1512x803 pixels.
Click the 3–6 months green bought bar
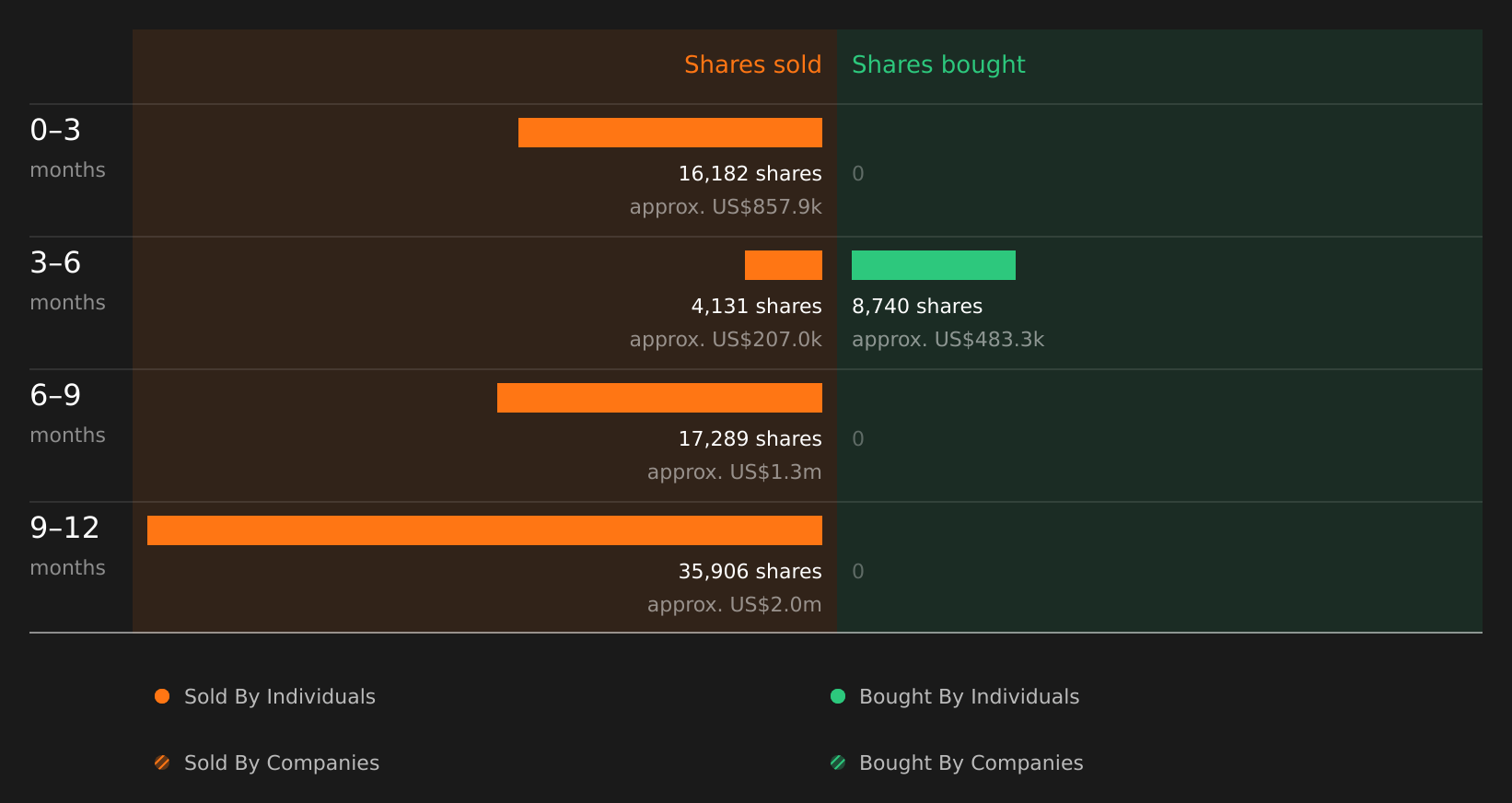tap(934, 265)
